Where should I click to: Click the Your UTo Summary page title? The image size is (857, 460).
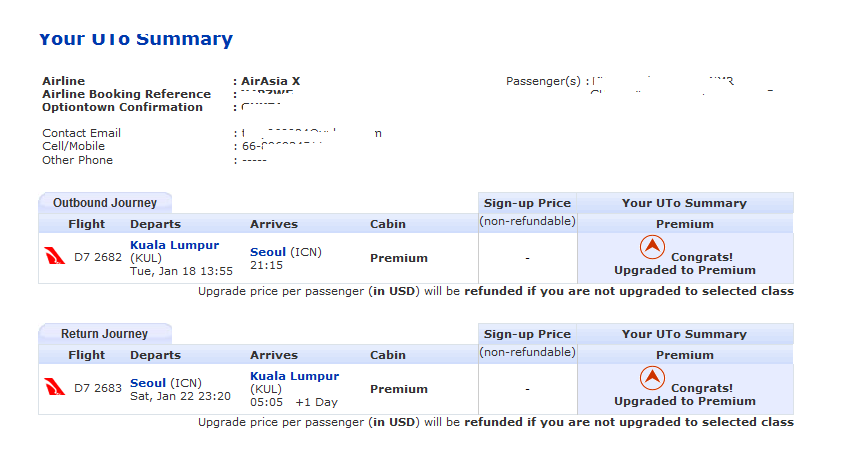(x=136, y=39)
